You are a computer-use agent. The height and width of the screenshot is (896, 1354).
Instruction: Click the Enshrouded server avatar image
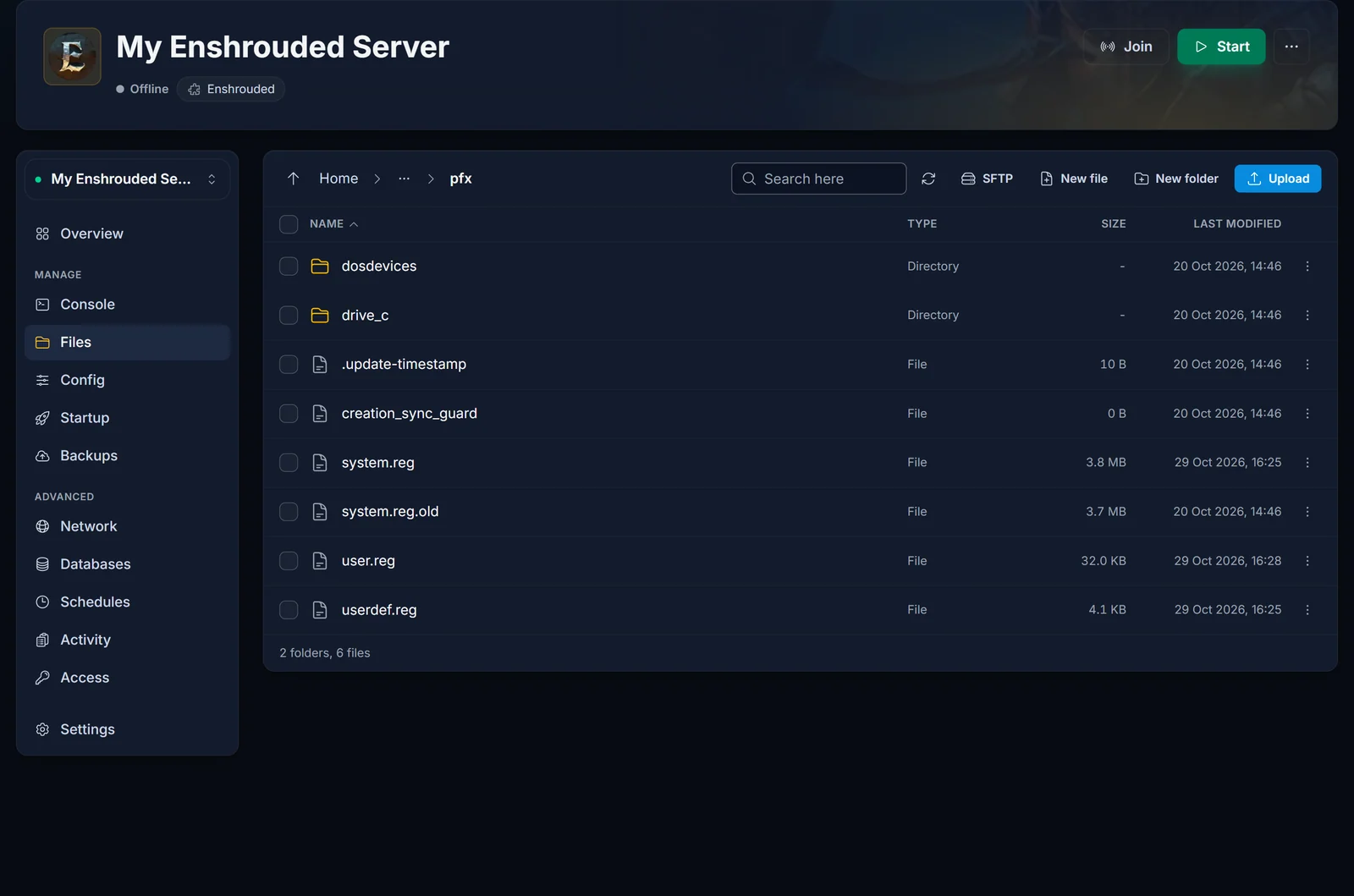[x=73, y=57]
